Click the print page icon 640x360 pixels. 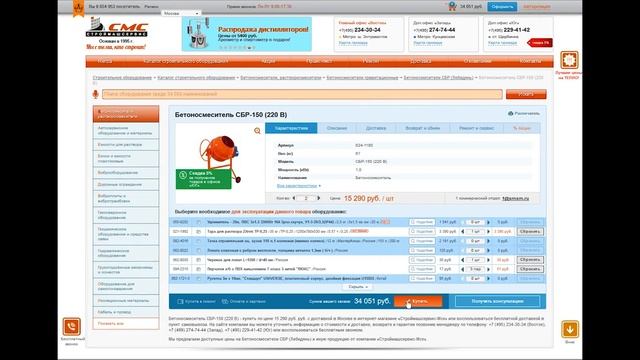[x=510, y=113]
